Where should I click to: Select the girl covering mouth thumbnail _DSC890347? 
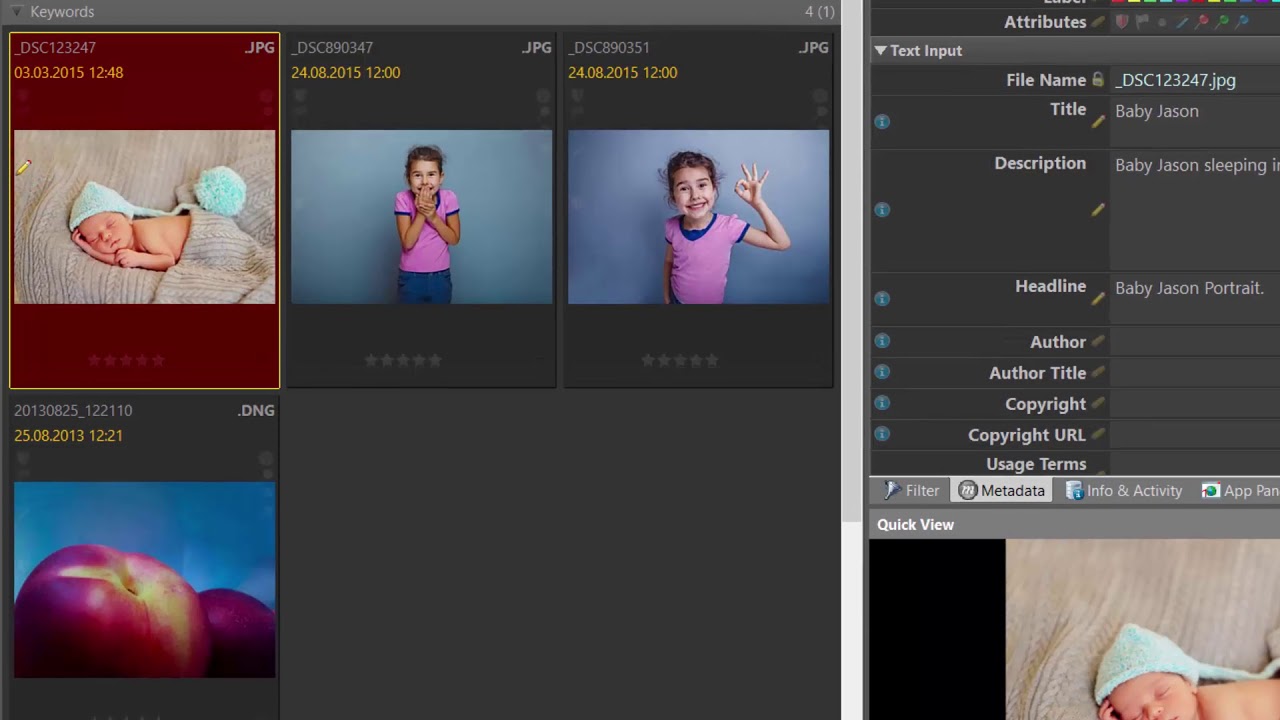[421, 217]
